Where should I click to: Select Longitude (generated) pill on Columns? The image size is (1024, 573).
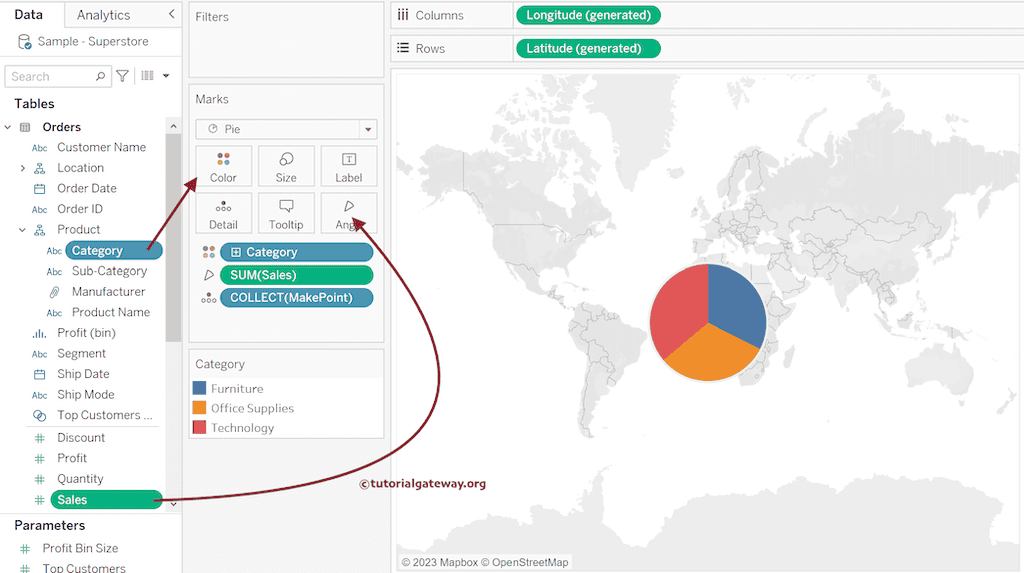[588, 15]
